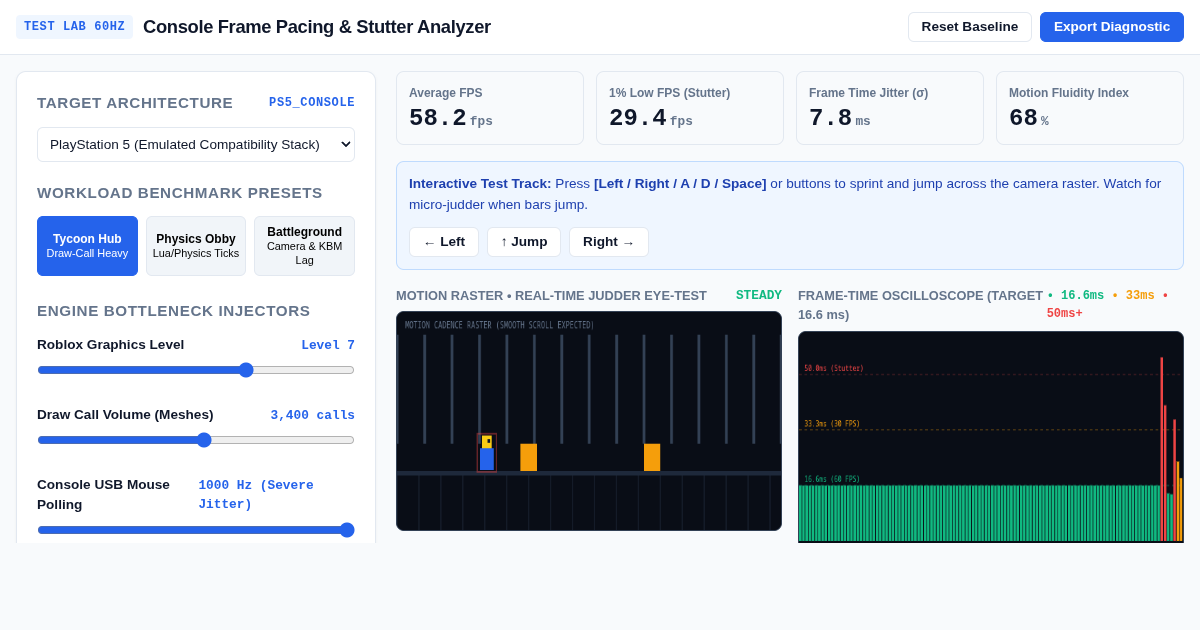Screen dimensions: 1200x630
Task: Click the Console Frame Pacing page title
Action: (317, 27)
